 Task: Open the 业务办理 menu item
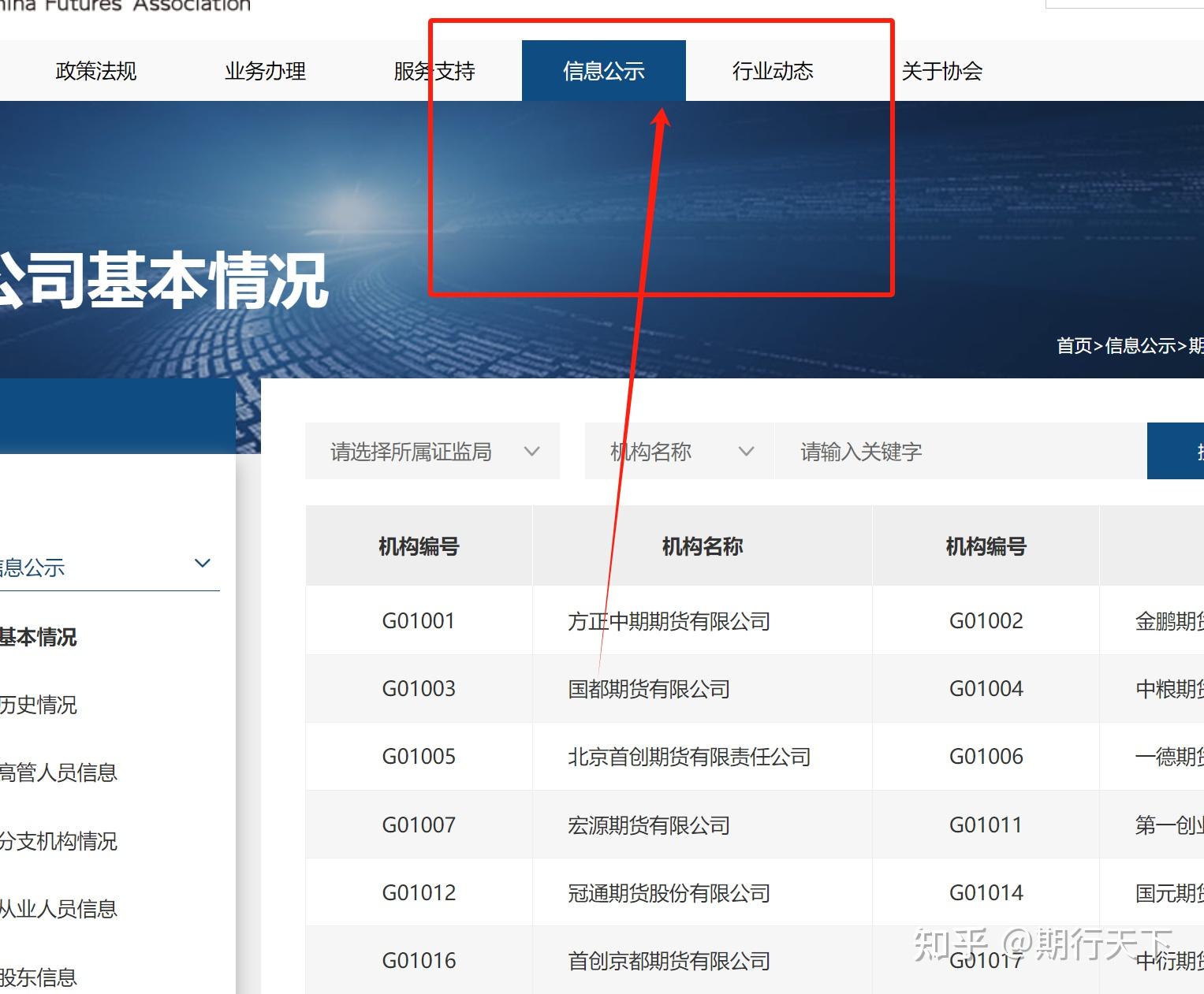click(265, 71)
